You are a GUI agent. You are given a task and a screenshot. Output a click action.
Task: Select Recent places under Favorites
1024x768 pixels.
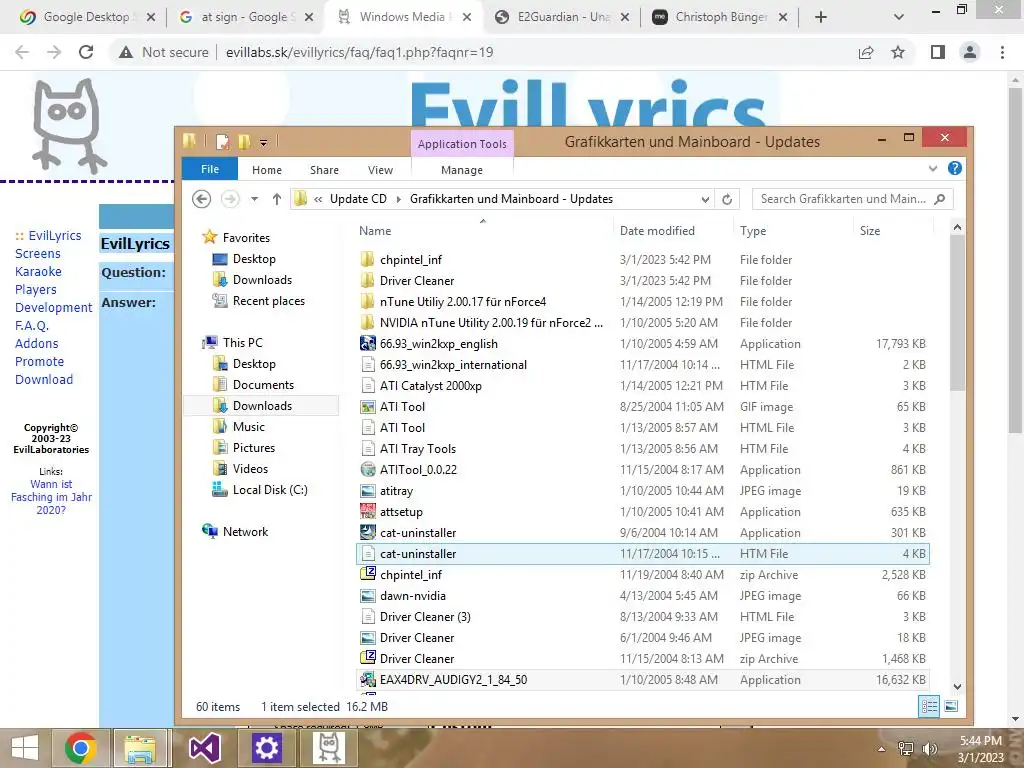pos(259,301)
